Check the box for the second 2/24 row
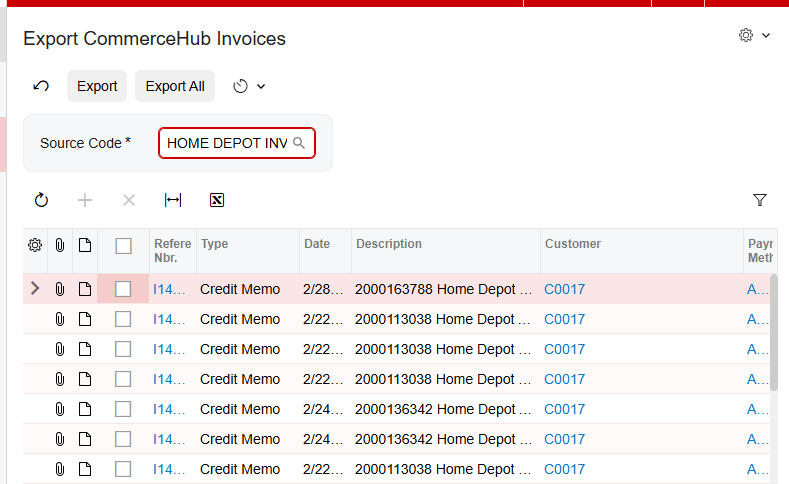 [123, 439]
